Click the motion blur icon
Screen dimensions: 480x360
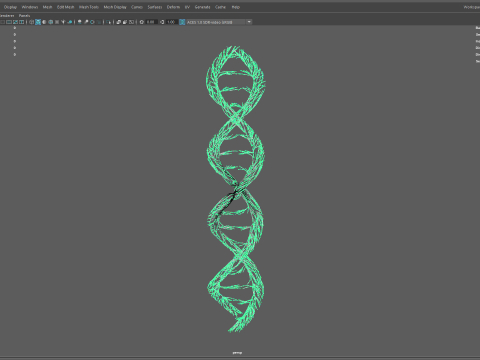coord(86,22)
